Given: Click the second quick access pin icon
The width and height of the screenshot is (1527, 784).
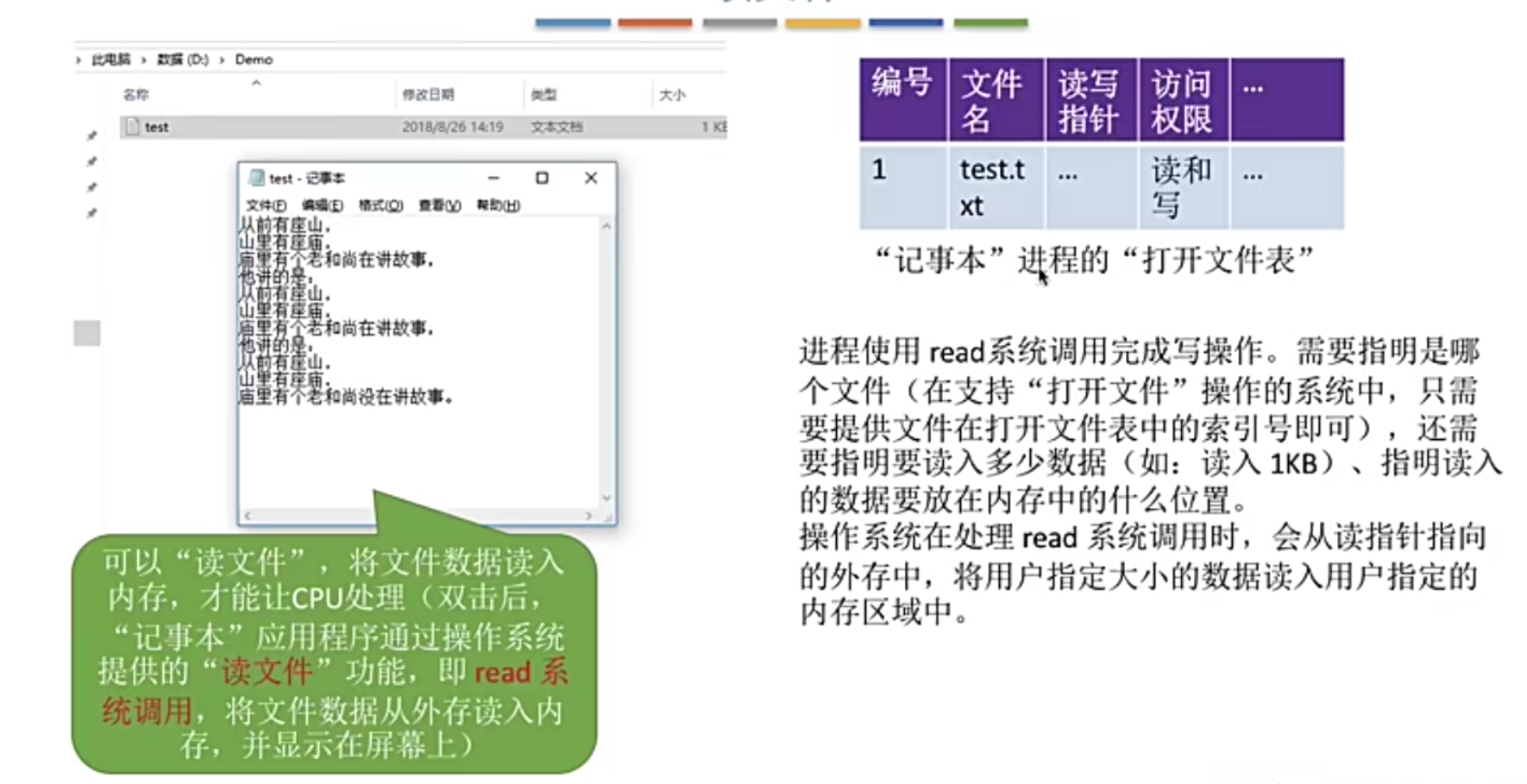Looking at the screenshot, I should click(x=91, y=161).
